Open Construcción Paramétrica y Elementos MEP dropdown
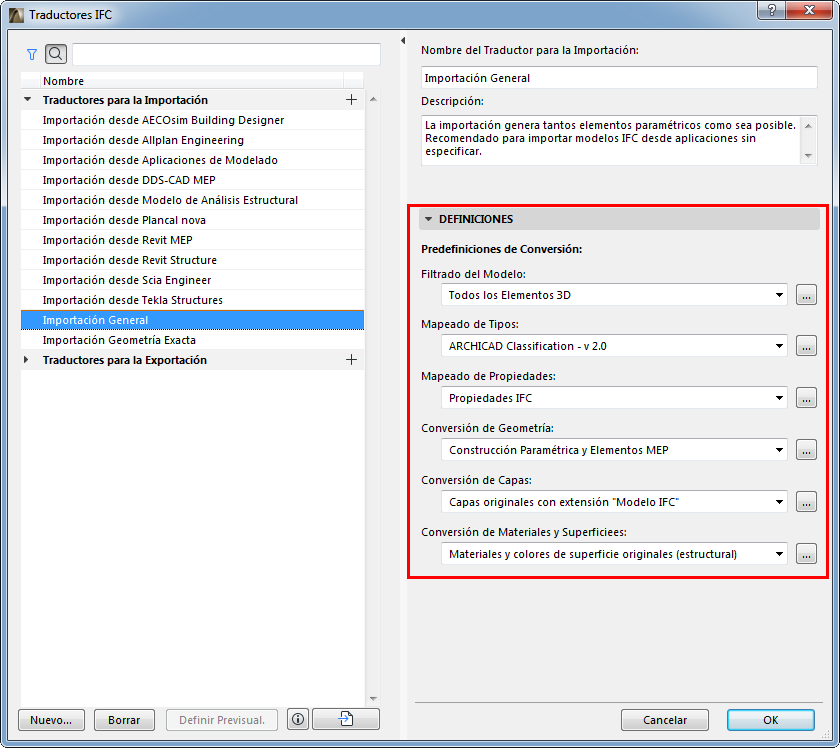The width and height of the screenshot is (840, 748). tap(614, 450)
